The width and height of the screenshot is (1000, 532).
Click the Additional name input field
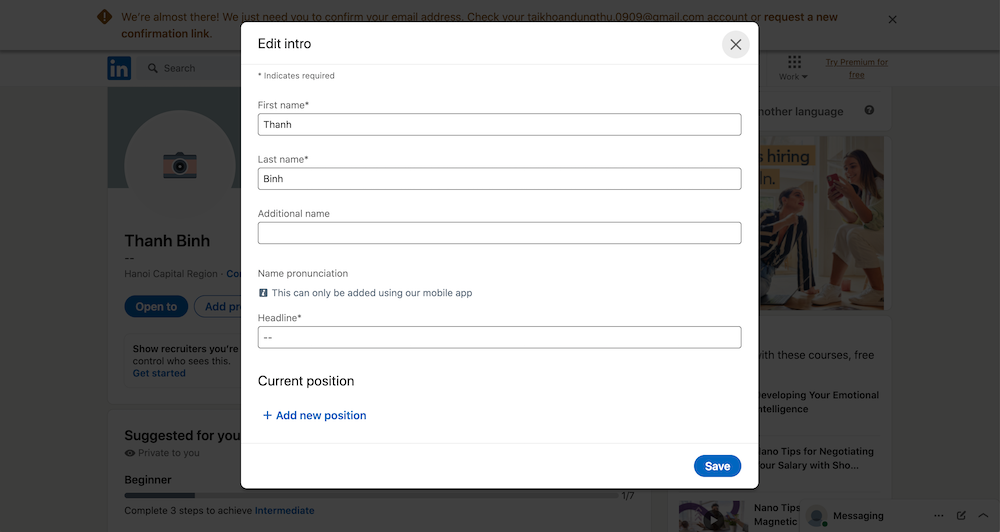(x=499, y=233)
